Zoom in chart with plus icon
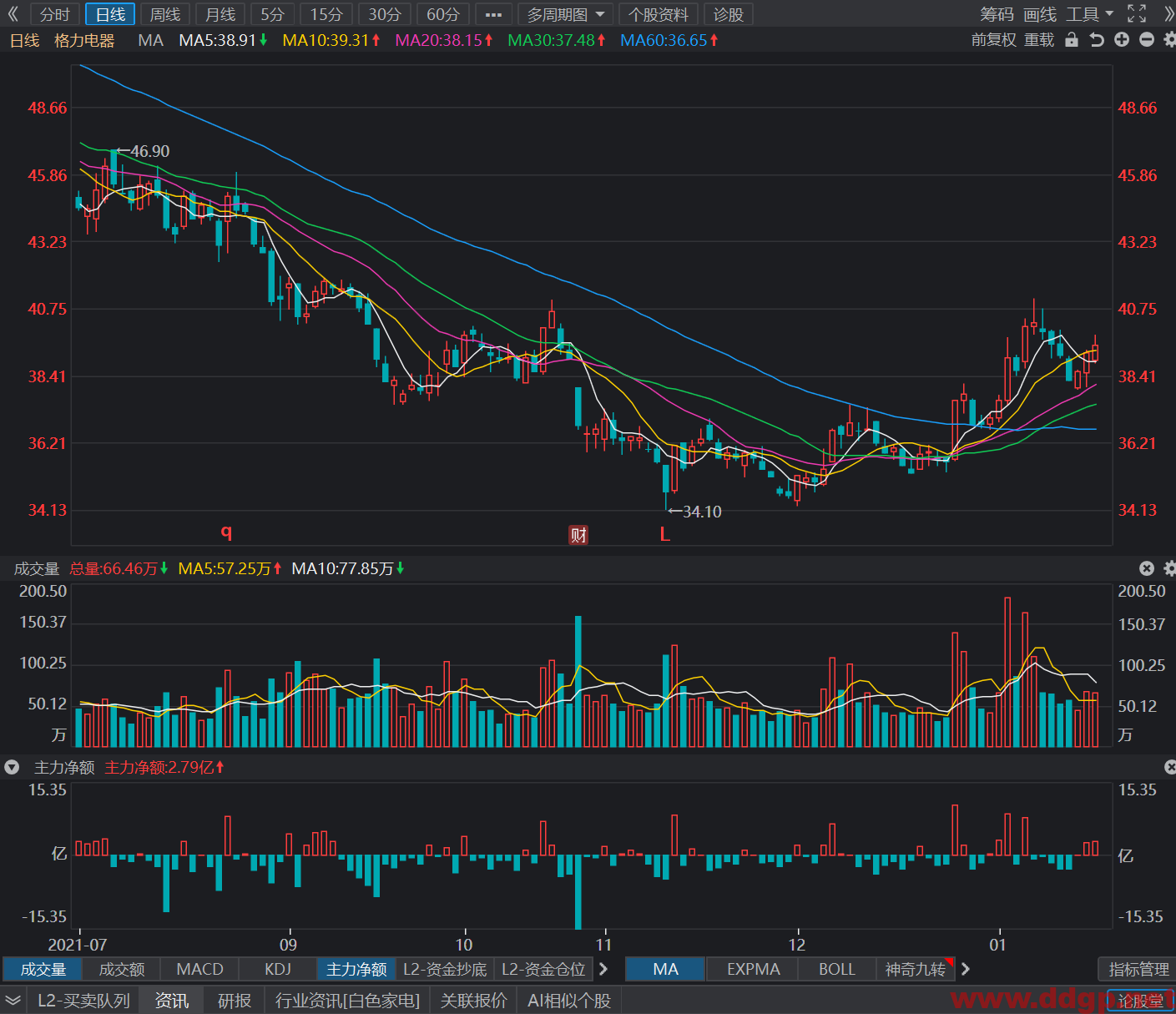The width and height of the screenshot is (1176, 1014). [1122, 40]
